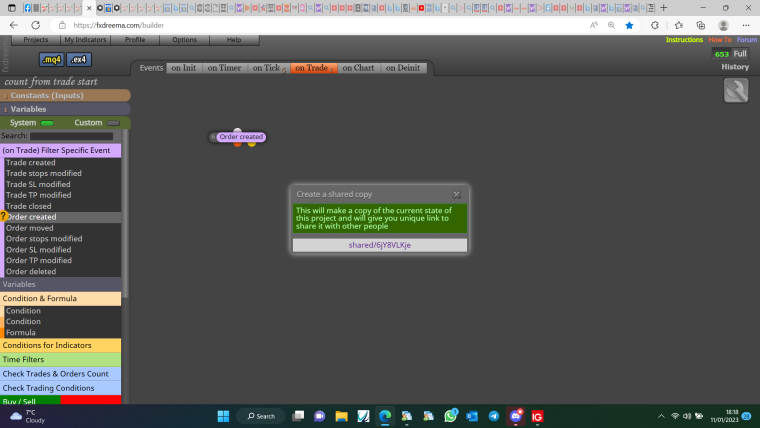Open the Profile menu
This screenshot has height=428, width=760.
[135, 40]
